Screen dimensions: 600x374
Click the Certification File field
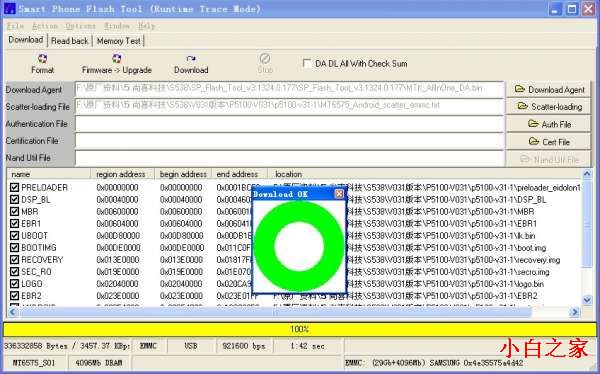tap(289, 141)
